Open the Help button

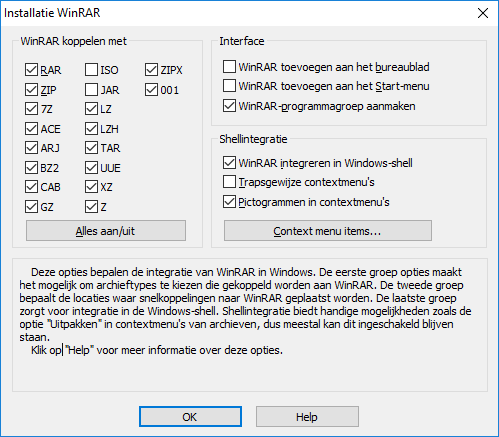pos(307,416)
